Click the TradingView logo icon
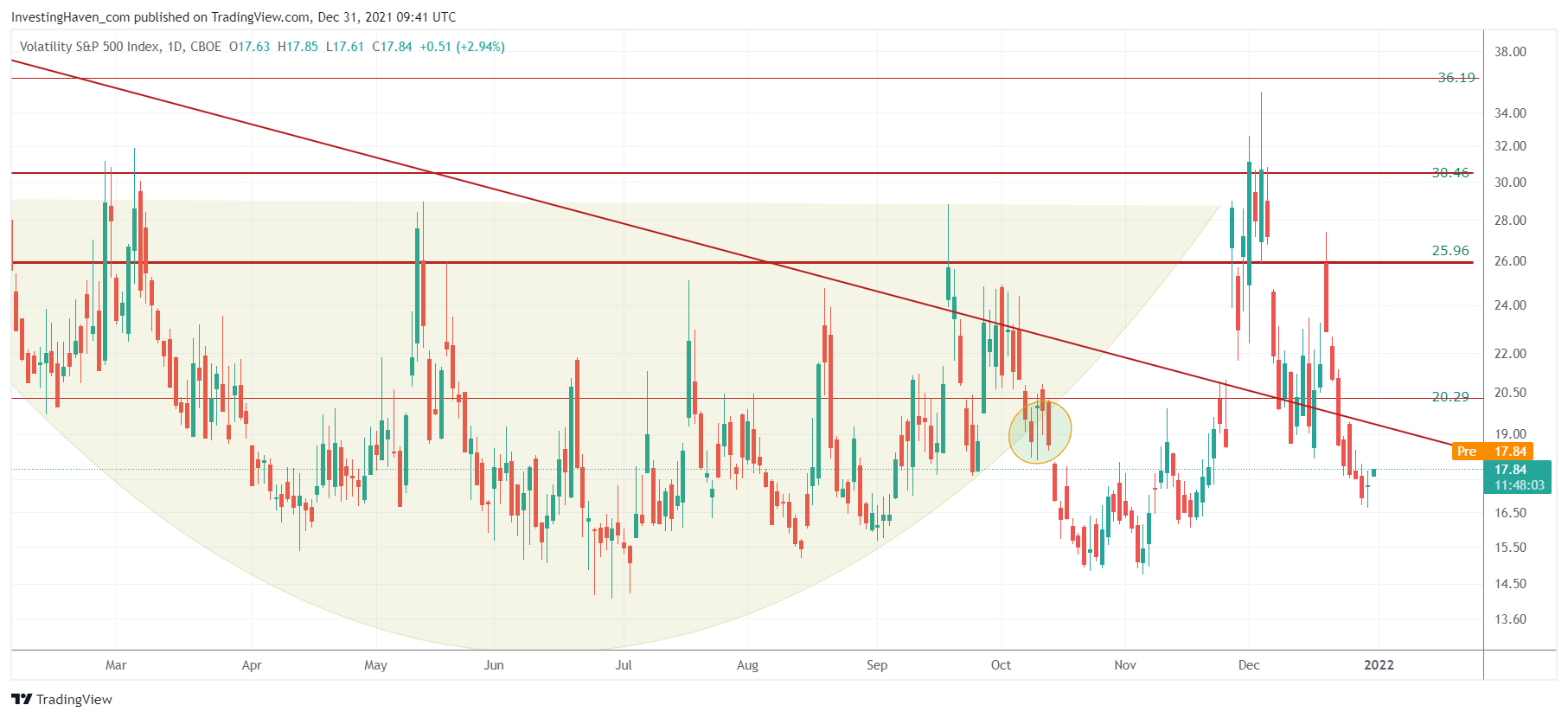This screenshot has height=718, width=1568. [22, 699]
